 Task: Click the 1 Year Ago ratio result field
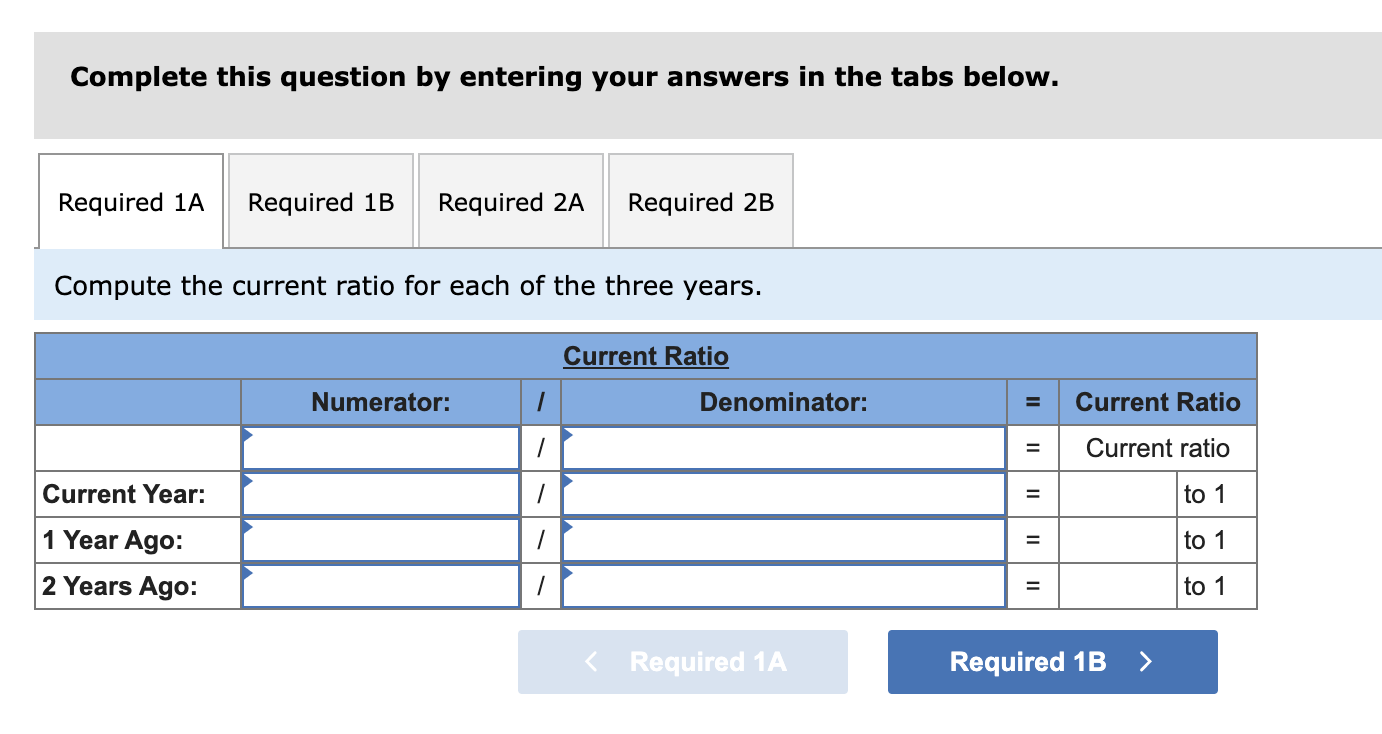tap(1116, 539)
